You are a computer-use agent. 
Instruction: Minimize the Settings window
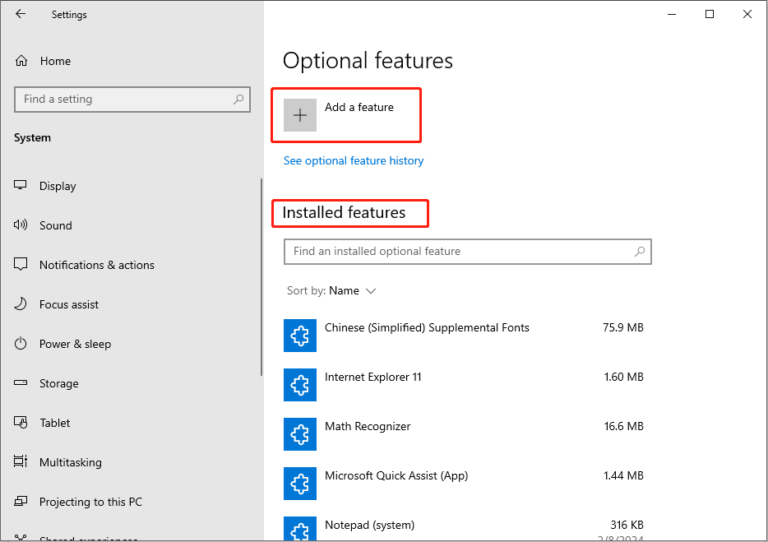click(672, 14)
